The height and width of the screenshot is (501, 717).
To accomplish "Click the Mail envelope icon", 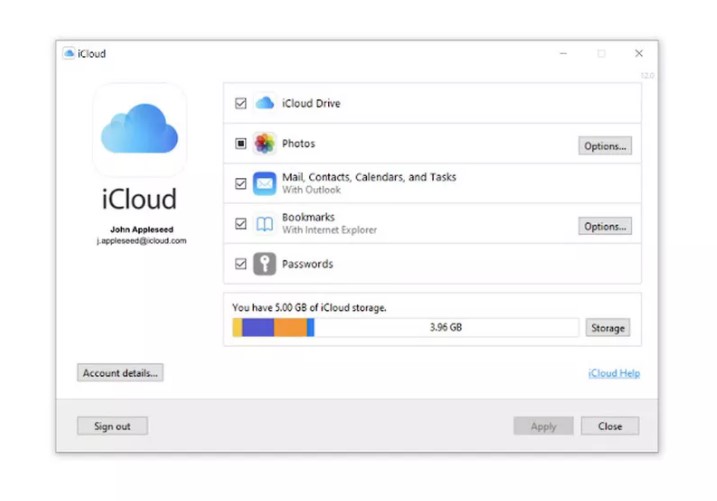I will (265, 183).
